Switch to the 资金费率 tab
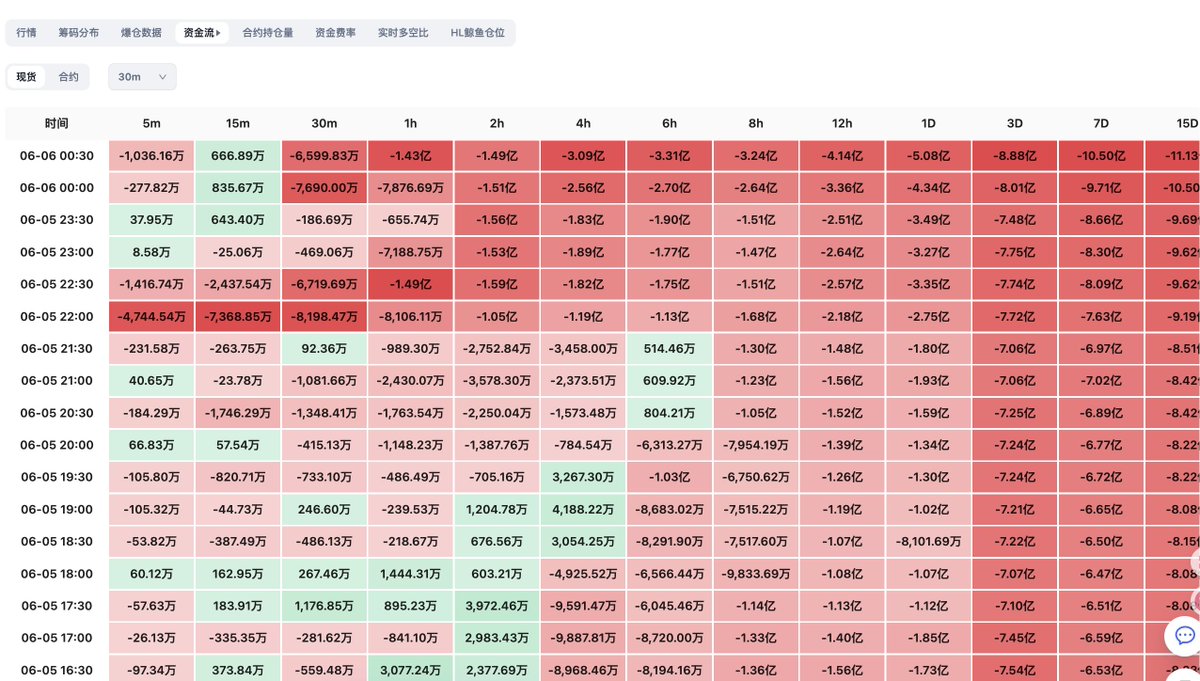Screen dimensions: 1200x681 [x=335, y=33]
